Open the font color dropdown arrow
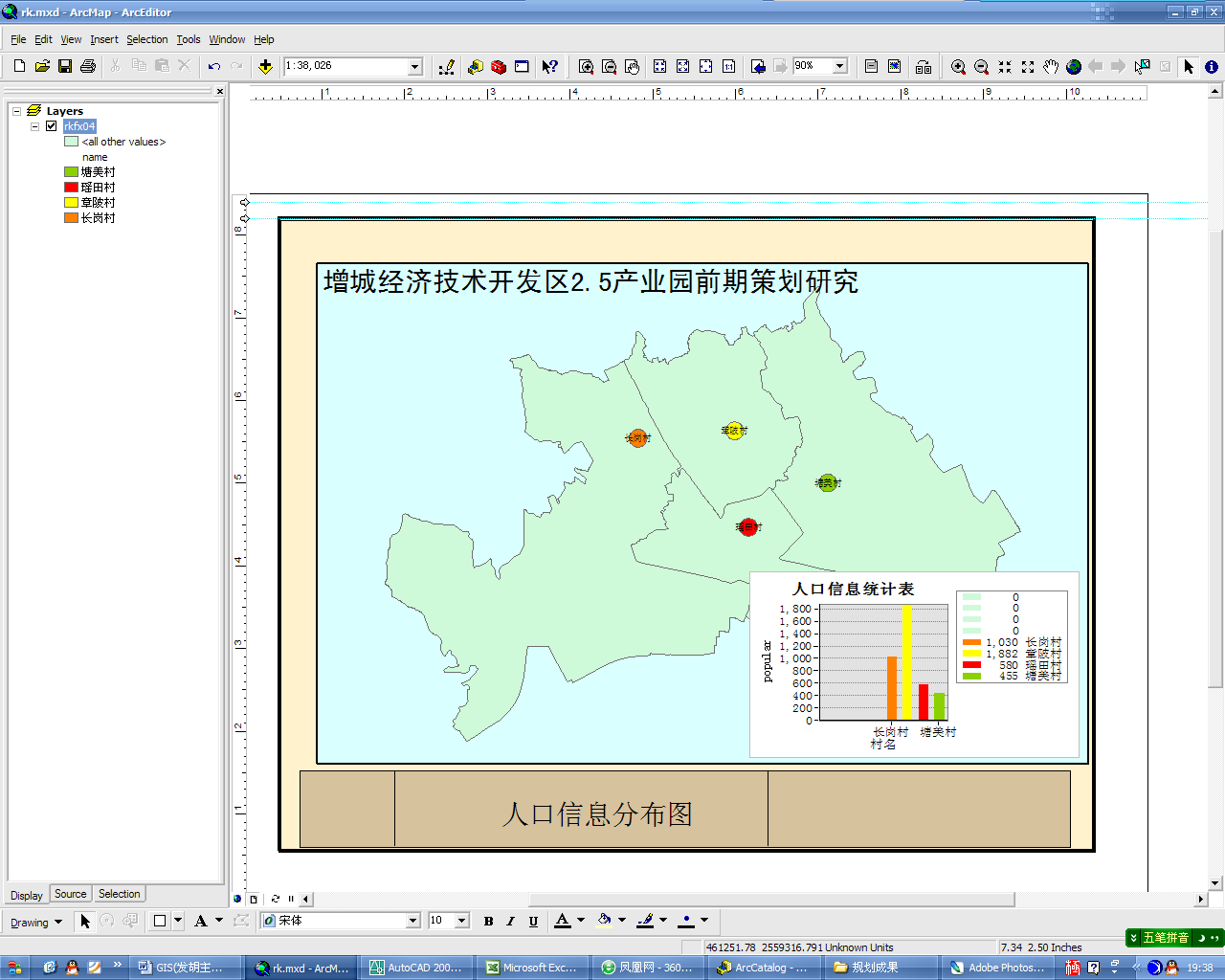This screenshot has height=980, width=1225. 581,921
